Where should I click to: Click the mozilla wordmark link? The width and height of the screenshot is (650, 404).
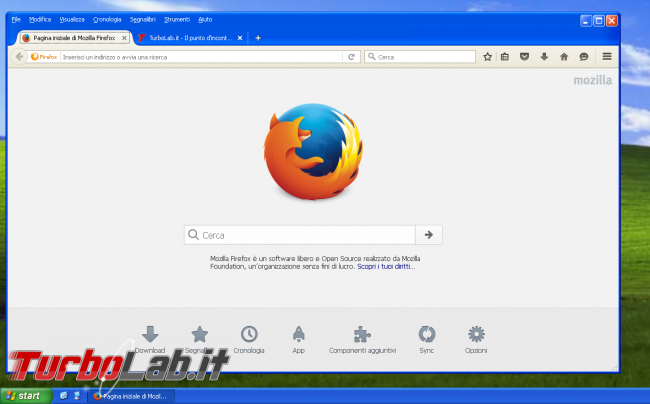point(592,80)
